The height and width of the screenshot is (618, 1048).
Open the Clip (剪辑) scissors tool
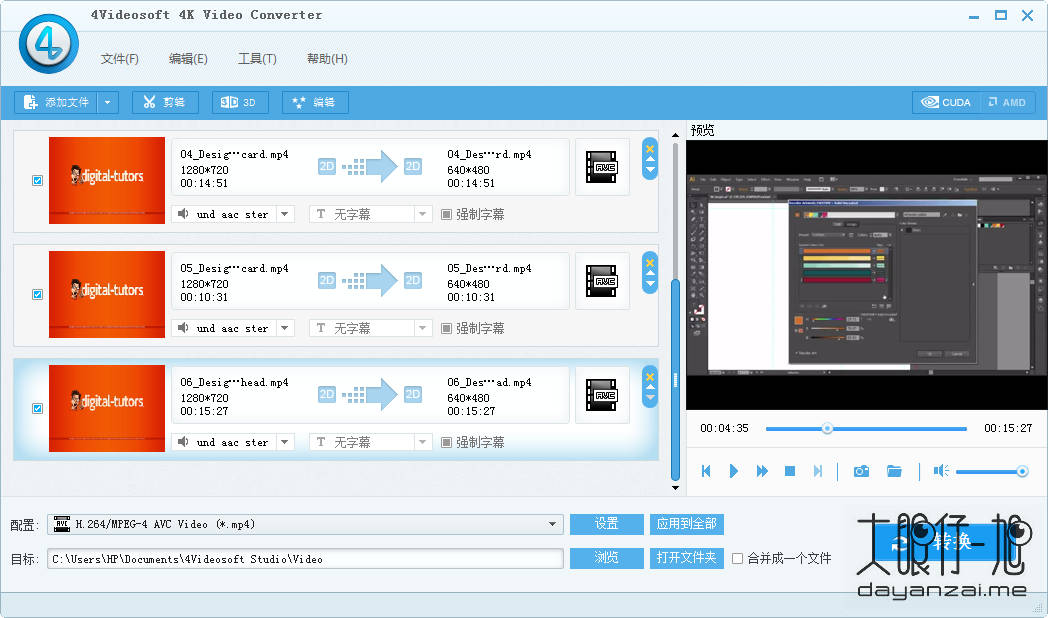tap(165, 102)
